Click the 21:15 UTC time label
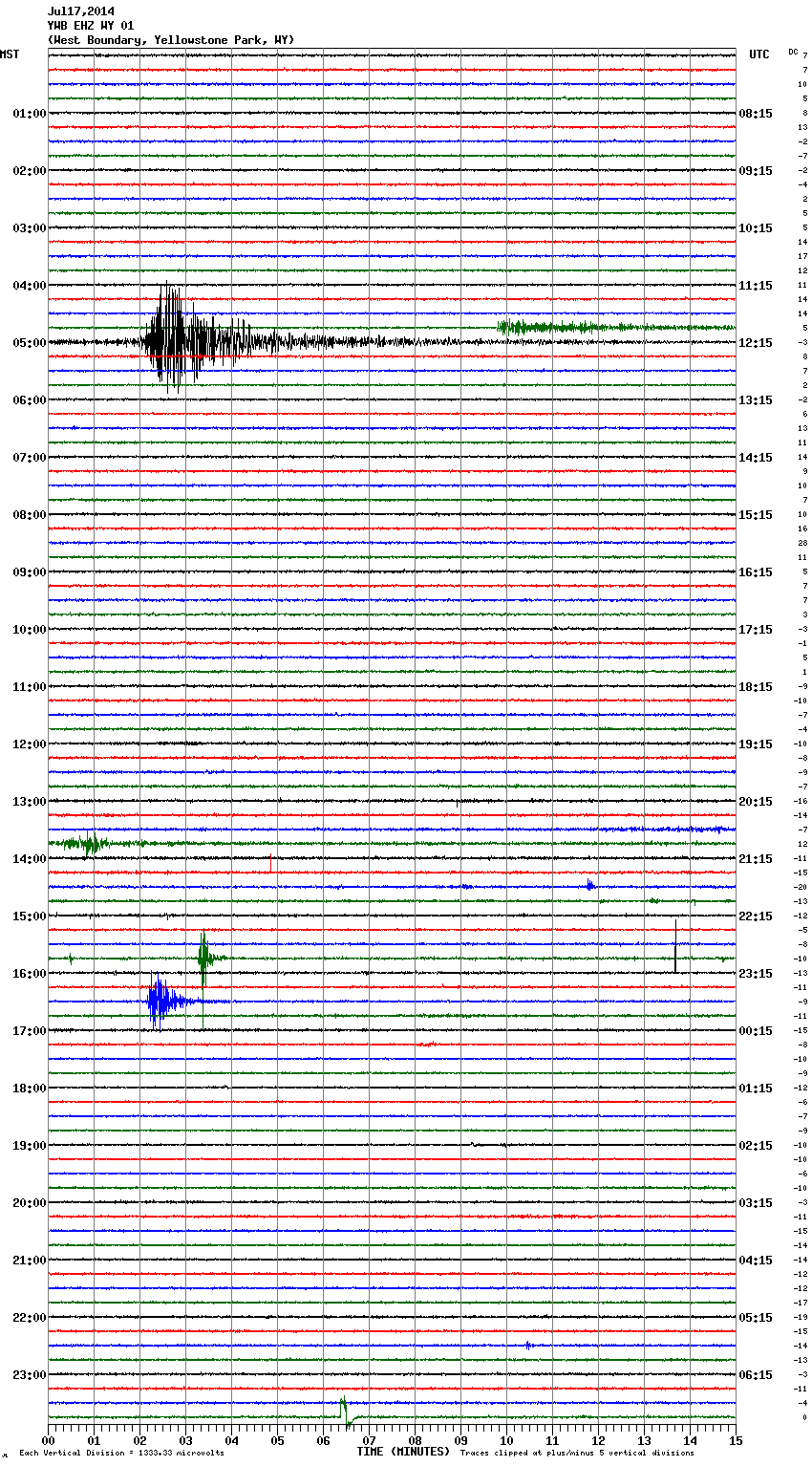 (756, 859)
